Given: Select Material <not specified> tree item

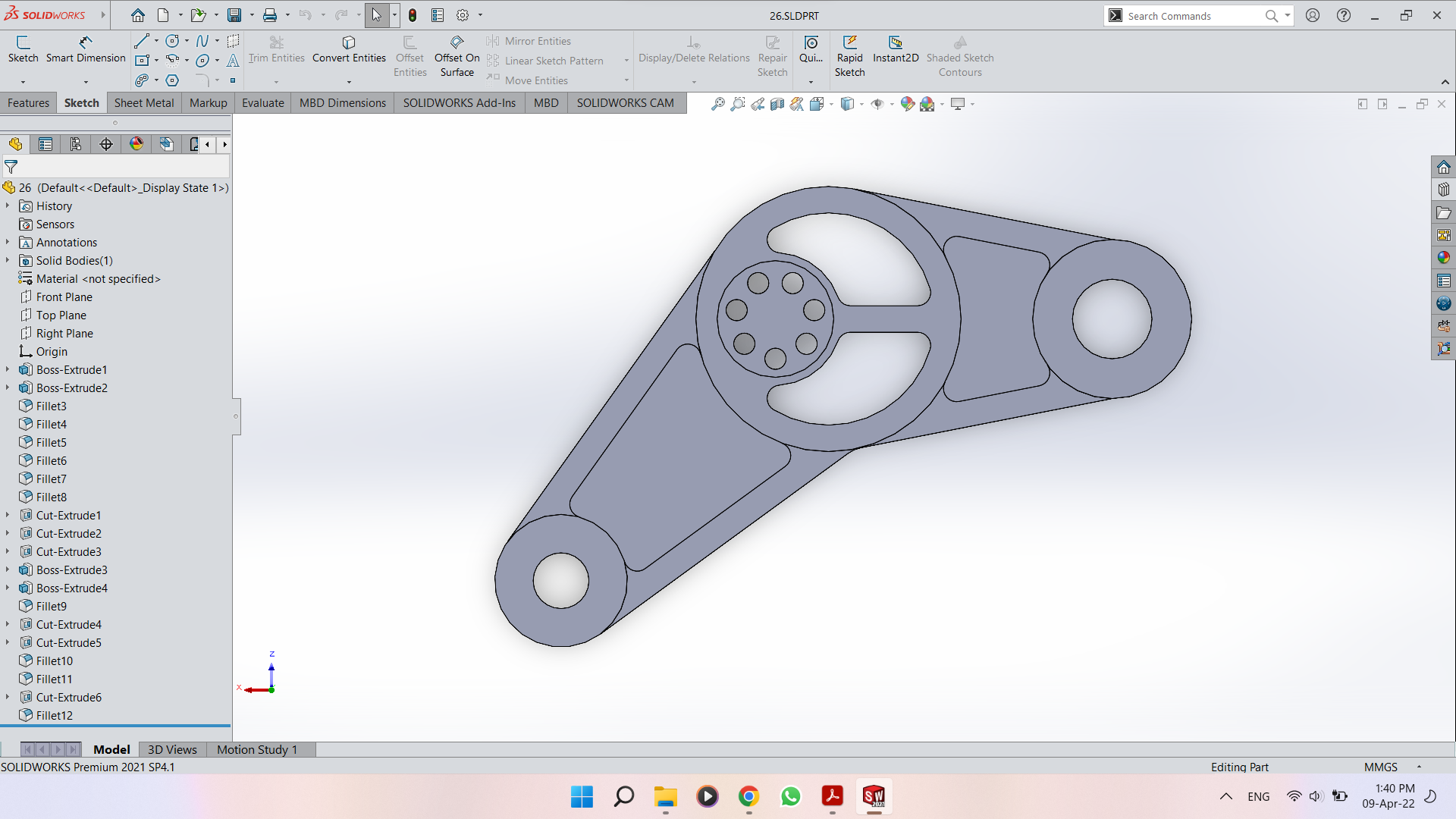Looking at the screenshot, I should (x=99, y=278).
